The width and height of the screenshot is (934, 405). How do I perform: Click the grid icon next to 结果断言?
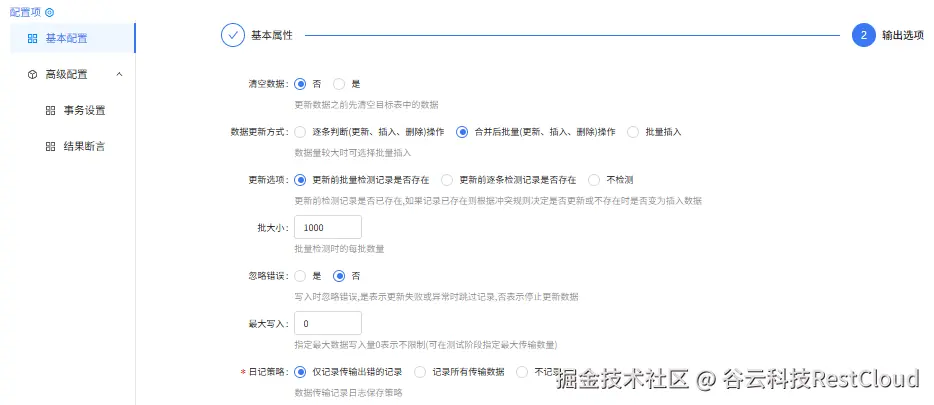(x=51, y=147)
